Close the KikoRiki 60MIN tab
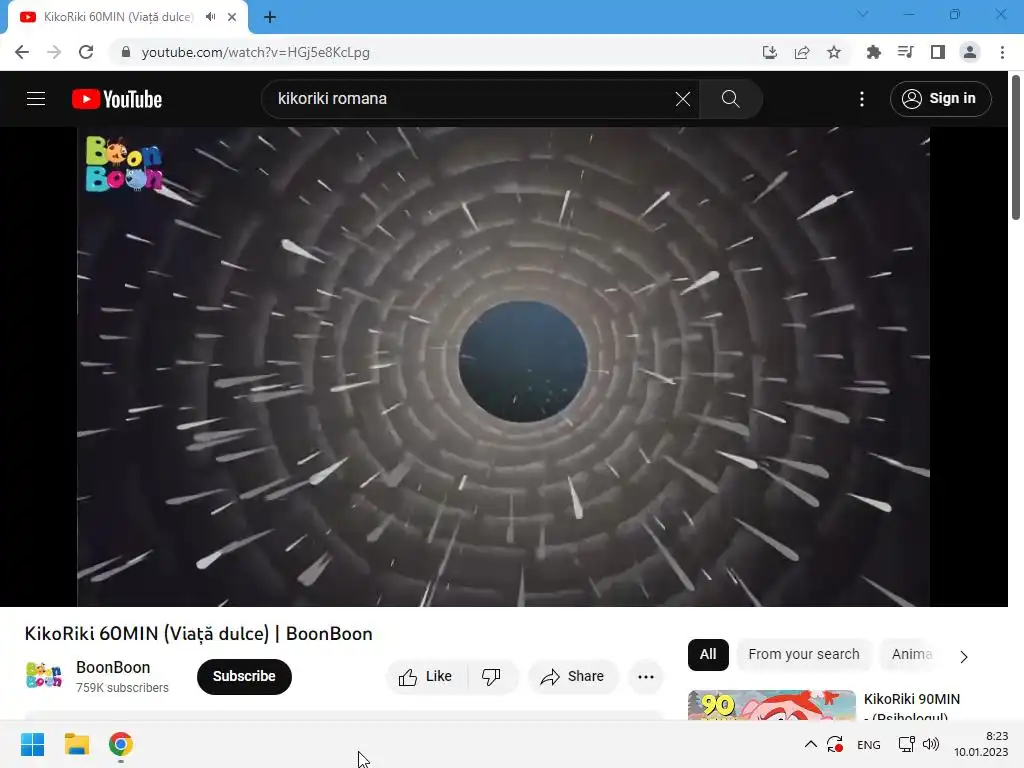 pyautogui.click(x=232, y=17)
